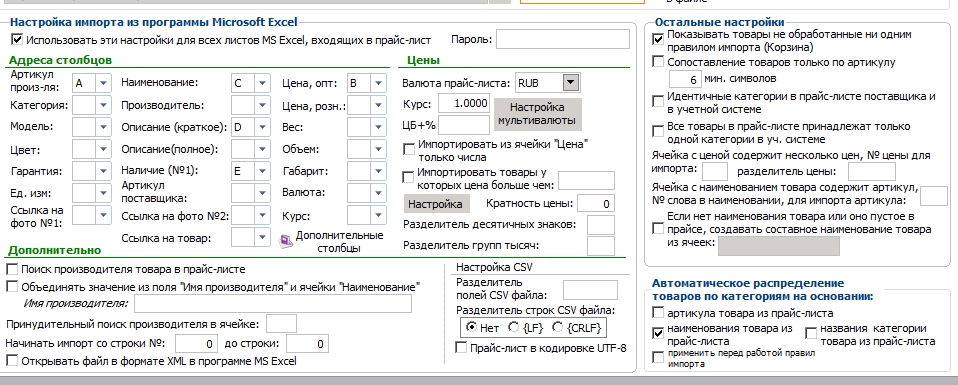
Task: Click the Настройка button near Кратность цены
Action: click(436, 204)
